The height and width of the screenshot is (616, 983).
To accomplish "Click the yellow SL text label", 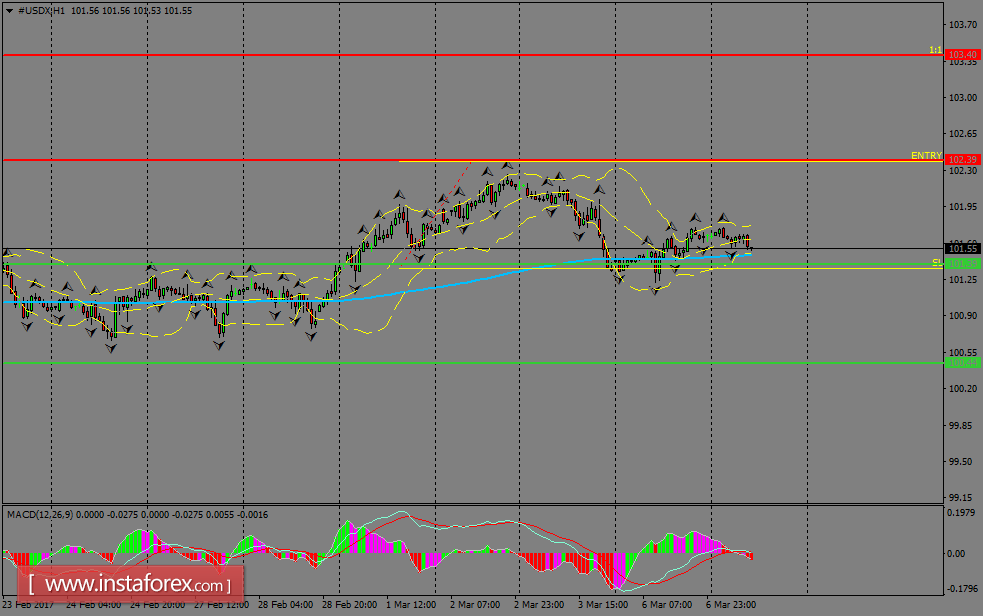I will [937, 262].
